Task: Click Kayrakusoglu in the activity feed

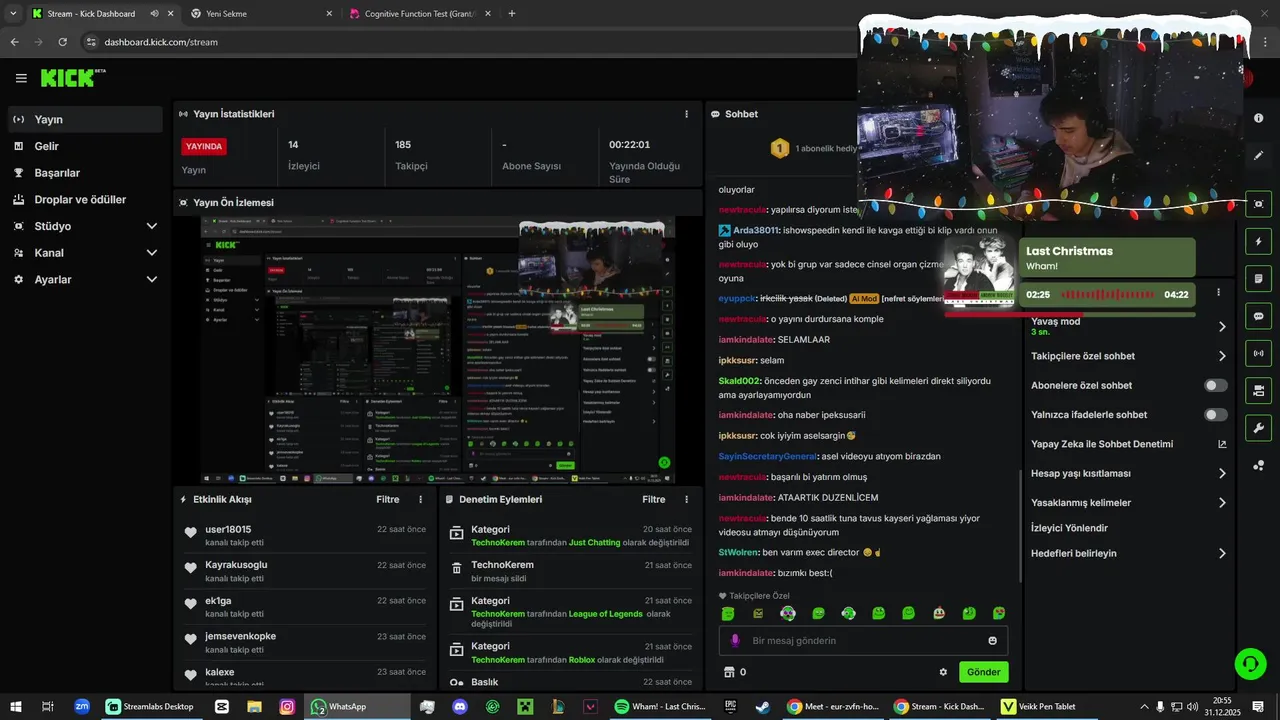Action: coord(236,565)
